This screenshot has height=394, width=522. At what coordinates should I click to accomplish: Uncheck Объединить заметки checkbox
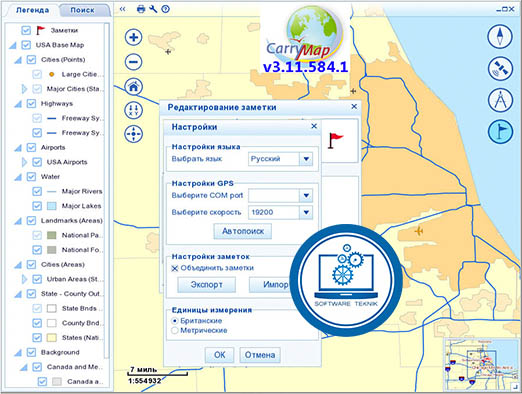click(x=175, y=268)
